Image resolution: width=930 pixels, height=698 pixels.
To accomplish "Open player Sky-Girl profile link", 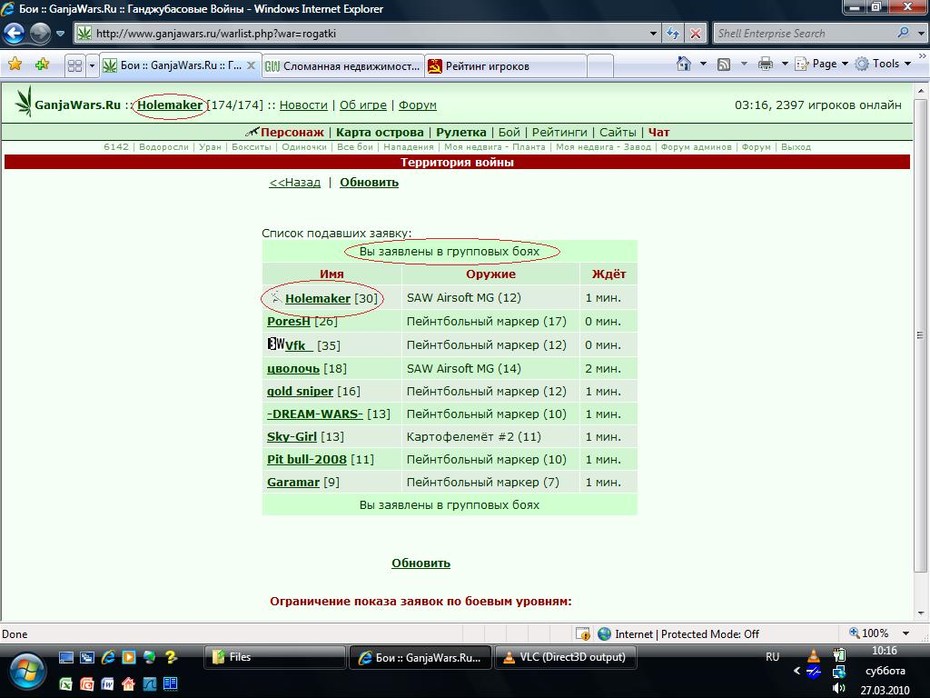I will click(292, 436).
